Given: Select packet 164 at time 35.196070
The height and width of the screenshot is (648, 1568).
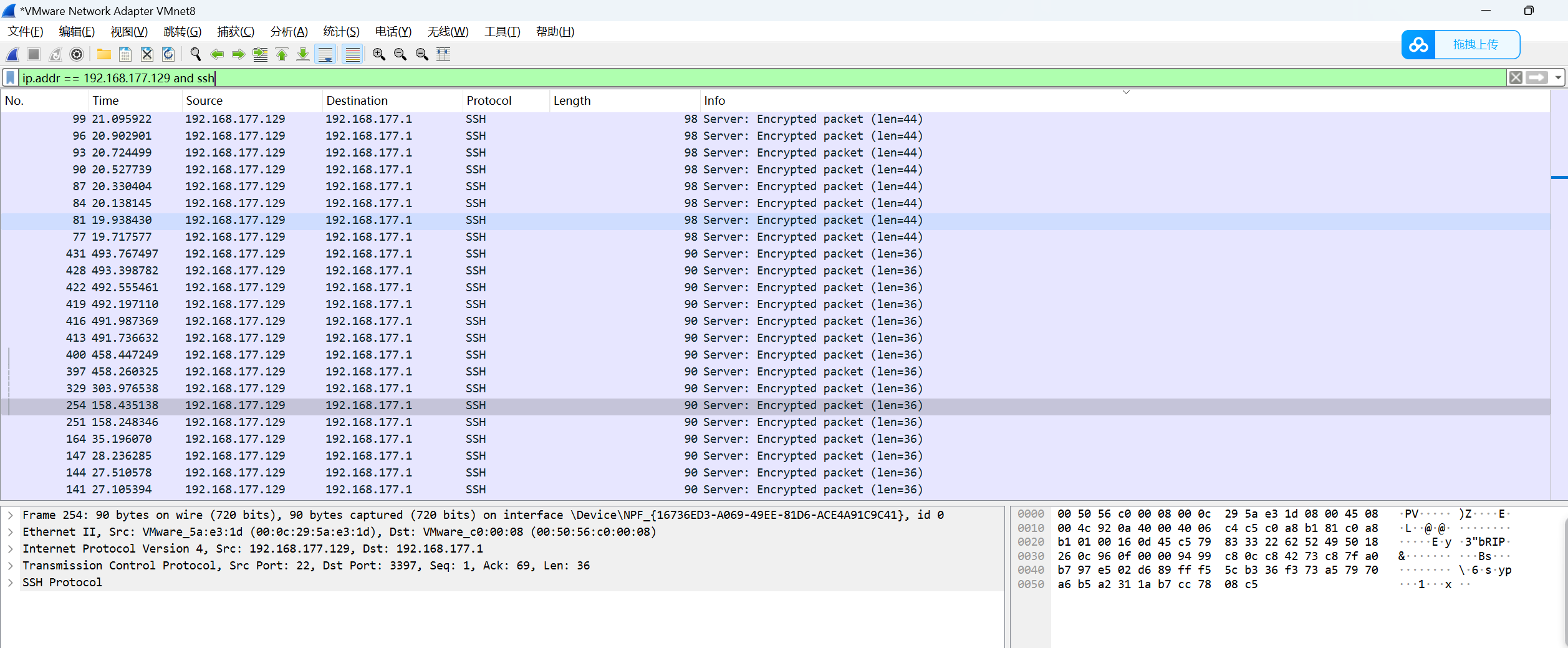Looking at the screenshot, I should [x=776, y=439].
